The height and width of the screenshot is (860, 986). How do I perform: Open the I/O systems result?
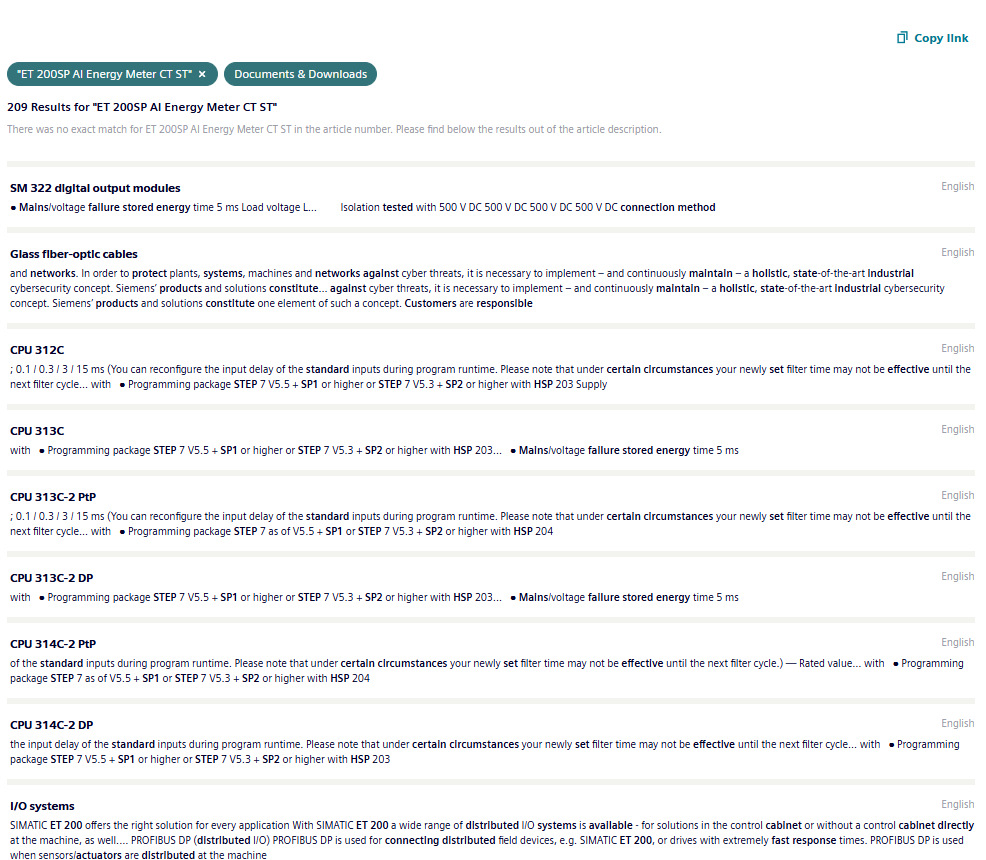42,807
